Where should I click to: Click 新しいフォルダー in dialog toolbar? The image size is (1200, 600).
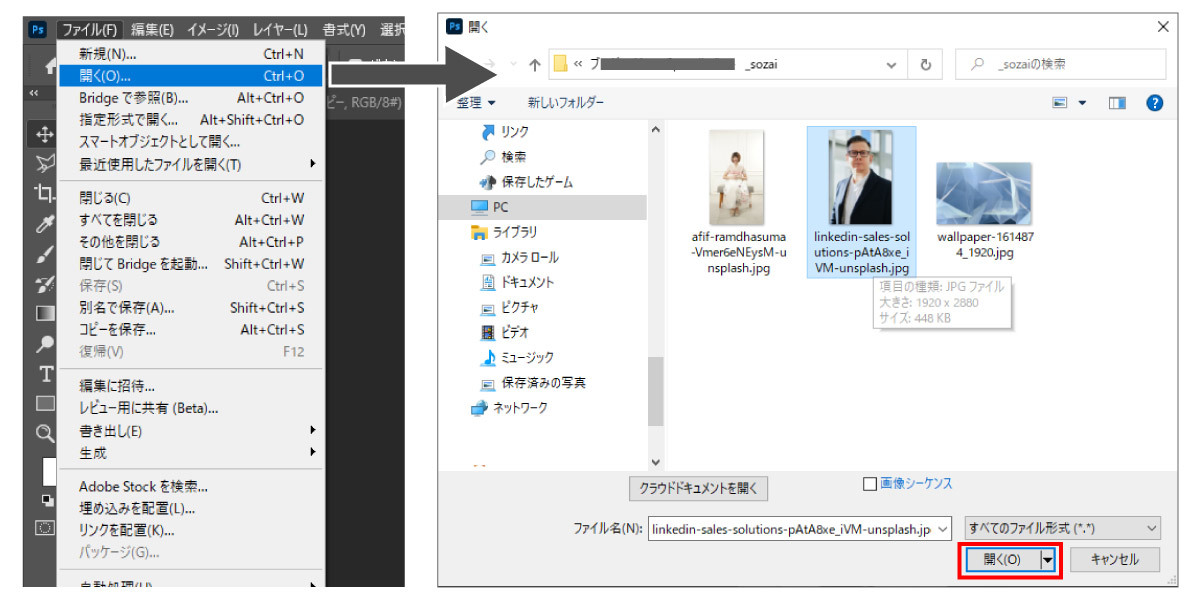[x=566, y=102]
